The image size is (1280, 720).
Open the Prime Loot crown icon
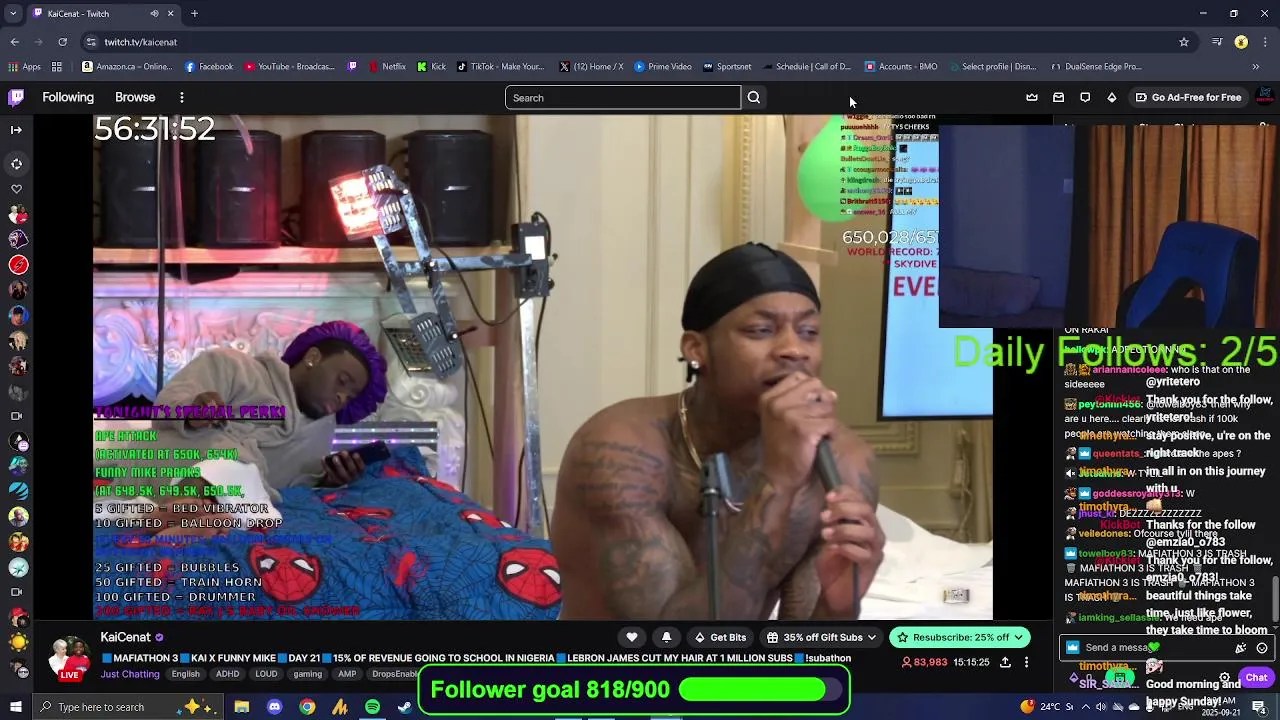coord(1032,98)
